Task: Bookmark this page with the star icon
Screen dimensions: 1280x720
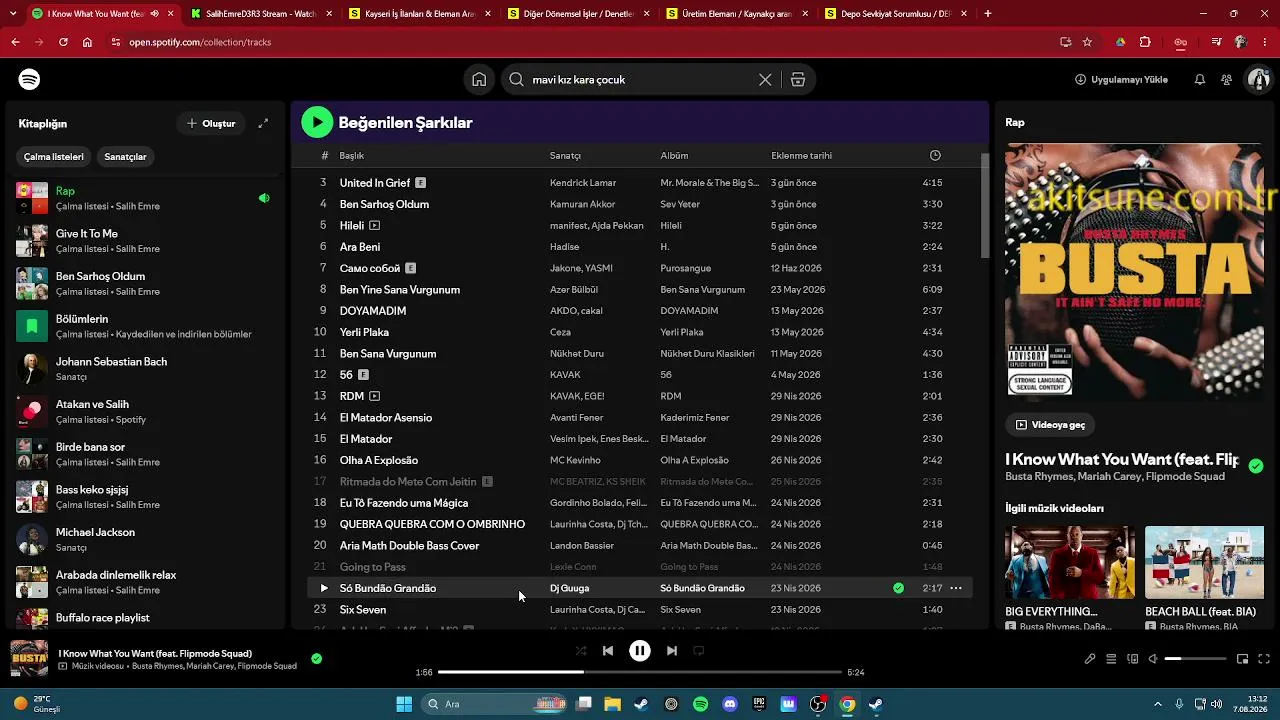Action: [x=1087, y=42]
